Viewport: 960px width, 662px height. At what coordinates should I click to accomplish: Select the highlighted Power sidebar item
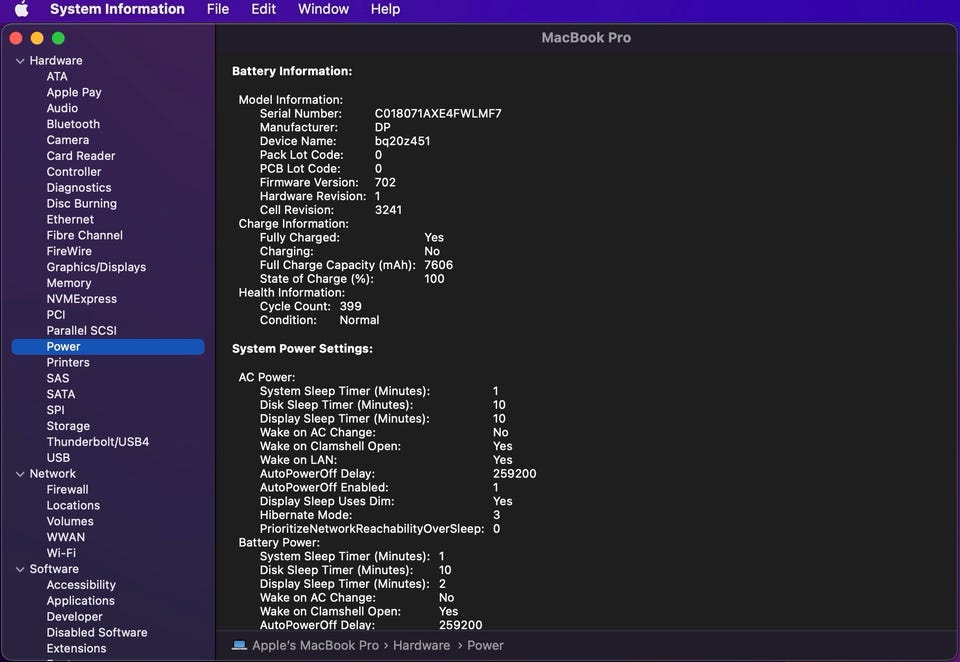coord(108,347)
